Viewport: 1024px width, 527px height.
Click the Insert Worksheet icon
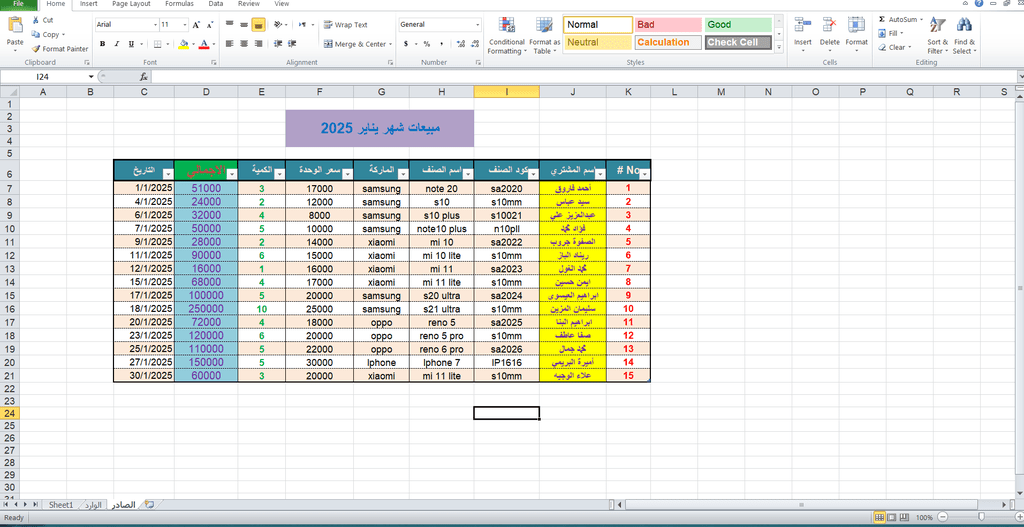coord(150,505)
